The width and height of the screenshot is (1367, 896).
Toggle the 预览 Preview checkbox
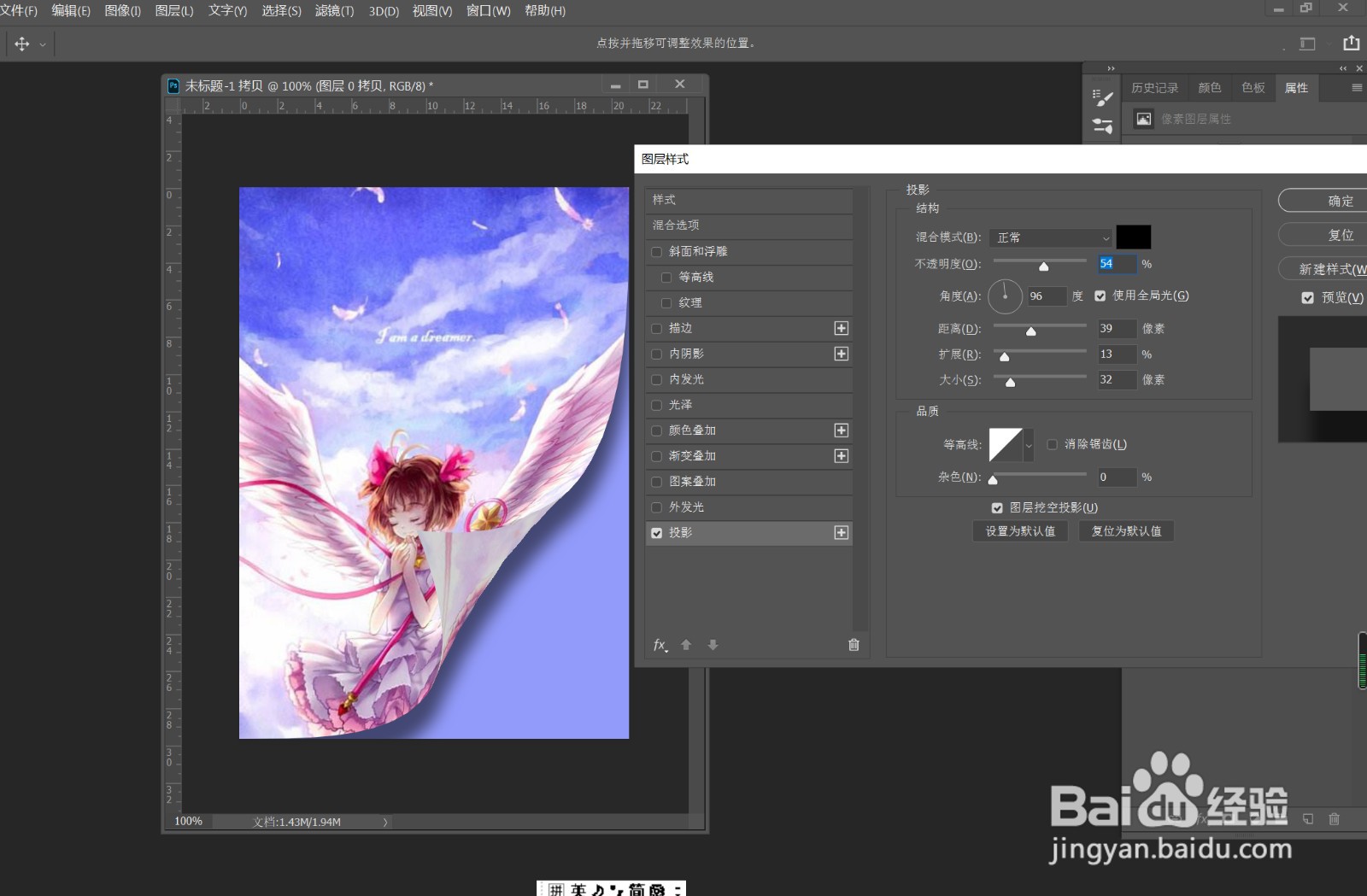point(1307,298)
